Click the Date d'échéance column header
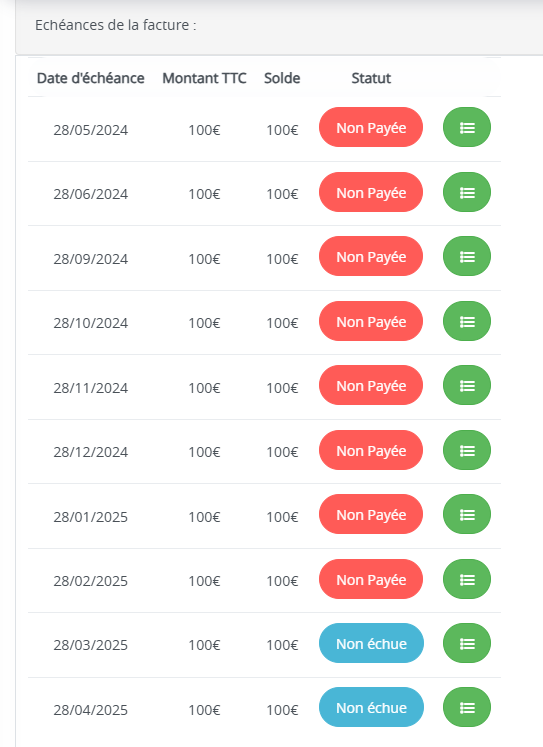Screen dimensions: 543x747 pyautogui.click(x=90, y=78)
